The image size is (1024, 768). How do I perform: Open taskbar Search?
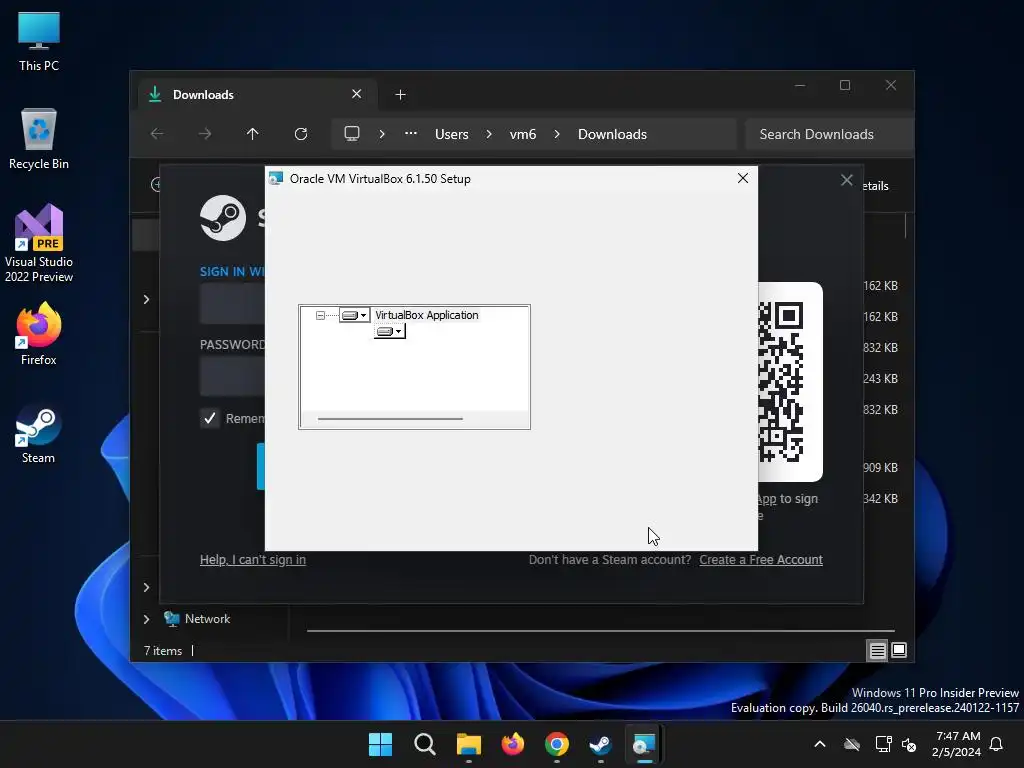click(x=424, y=744)
